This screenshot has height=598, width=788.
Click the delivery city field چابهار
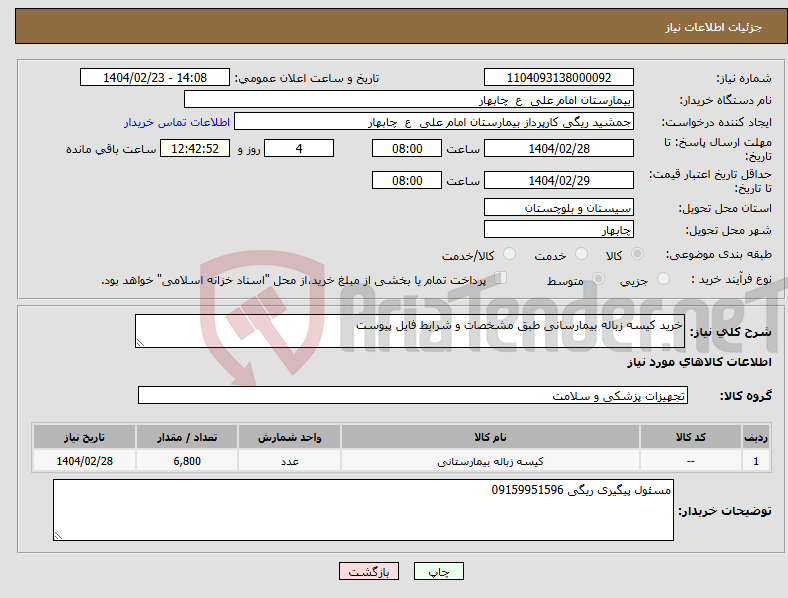click(558, 229)
